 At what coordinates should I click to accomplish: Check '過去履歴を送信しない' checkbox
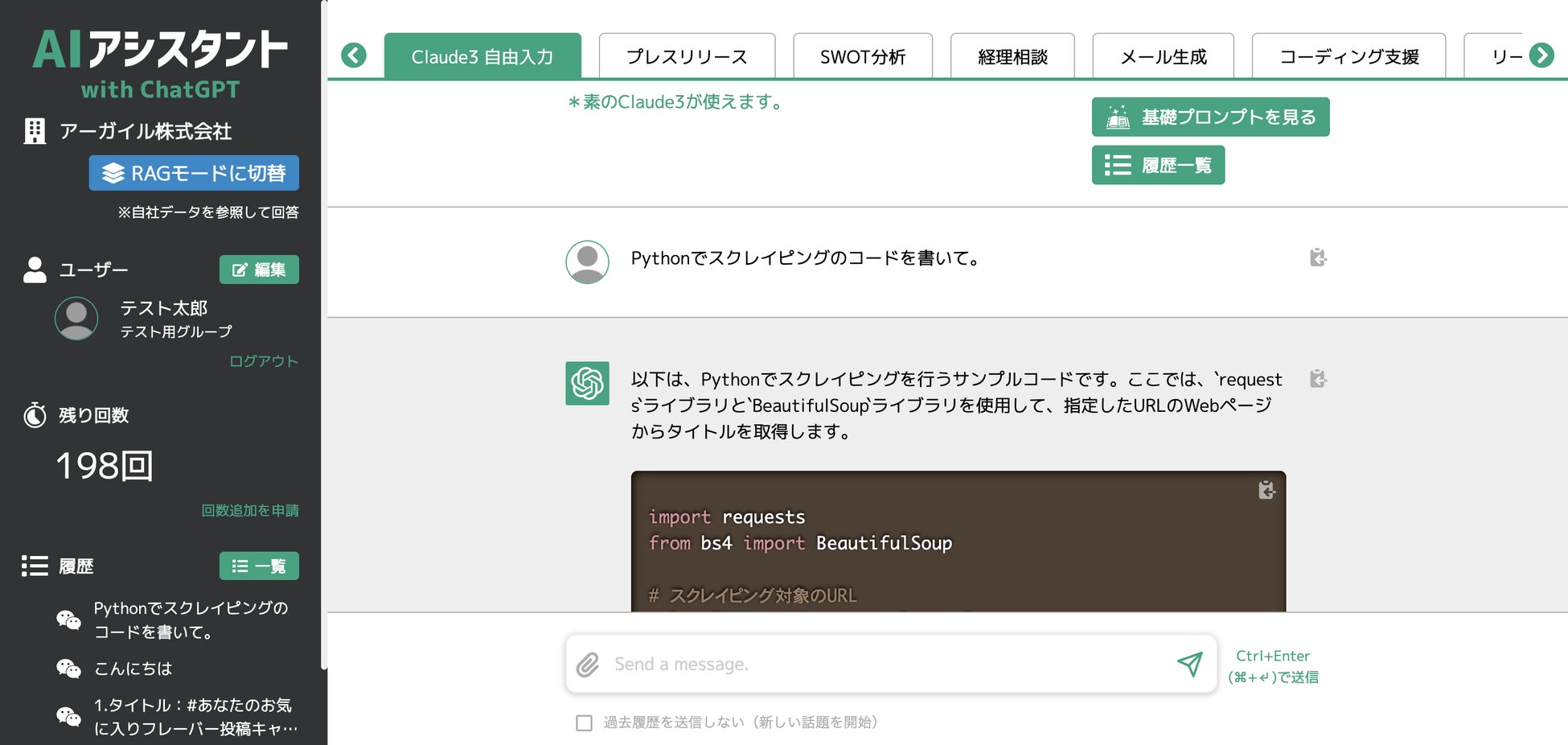click(x=585, y=722)
